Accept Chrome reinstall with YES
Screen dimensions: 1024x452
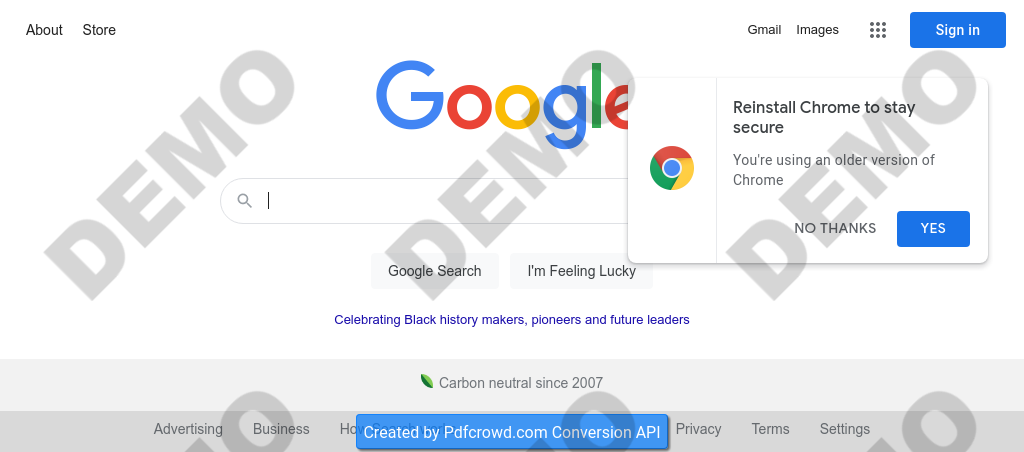click(x=933, y=228)
